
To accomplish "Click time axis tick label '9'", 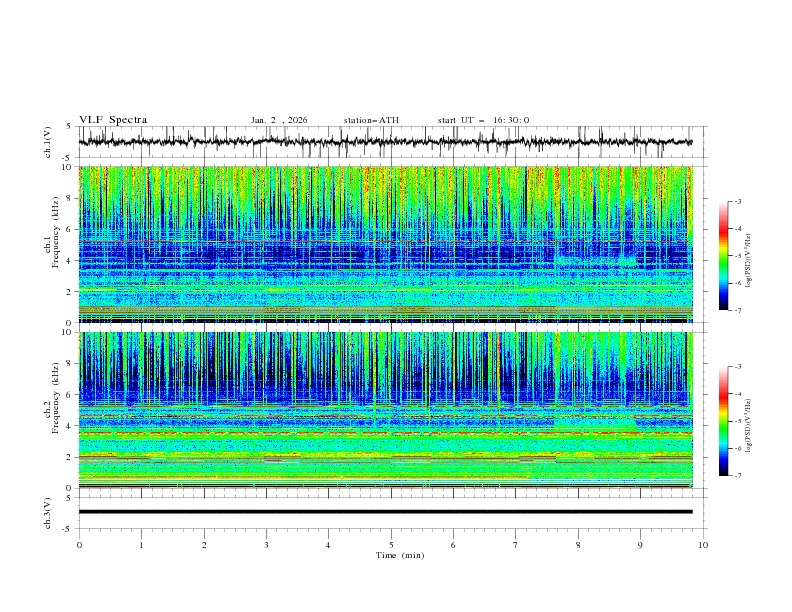I will click(640, 545).
